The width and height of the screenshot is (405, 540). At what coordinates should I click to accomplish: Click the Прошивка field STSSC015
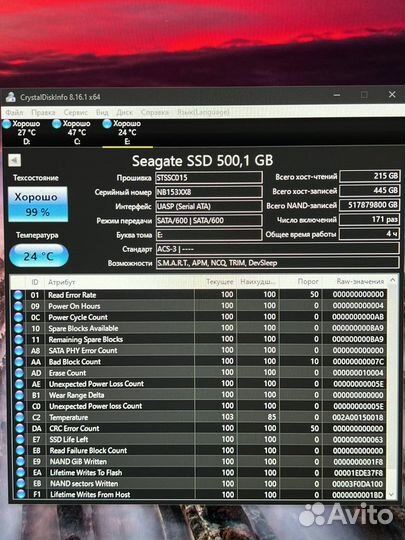tap(209, 178)
